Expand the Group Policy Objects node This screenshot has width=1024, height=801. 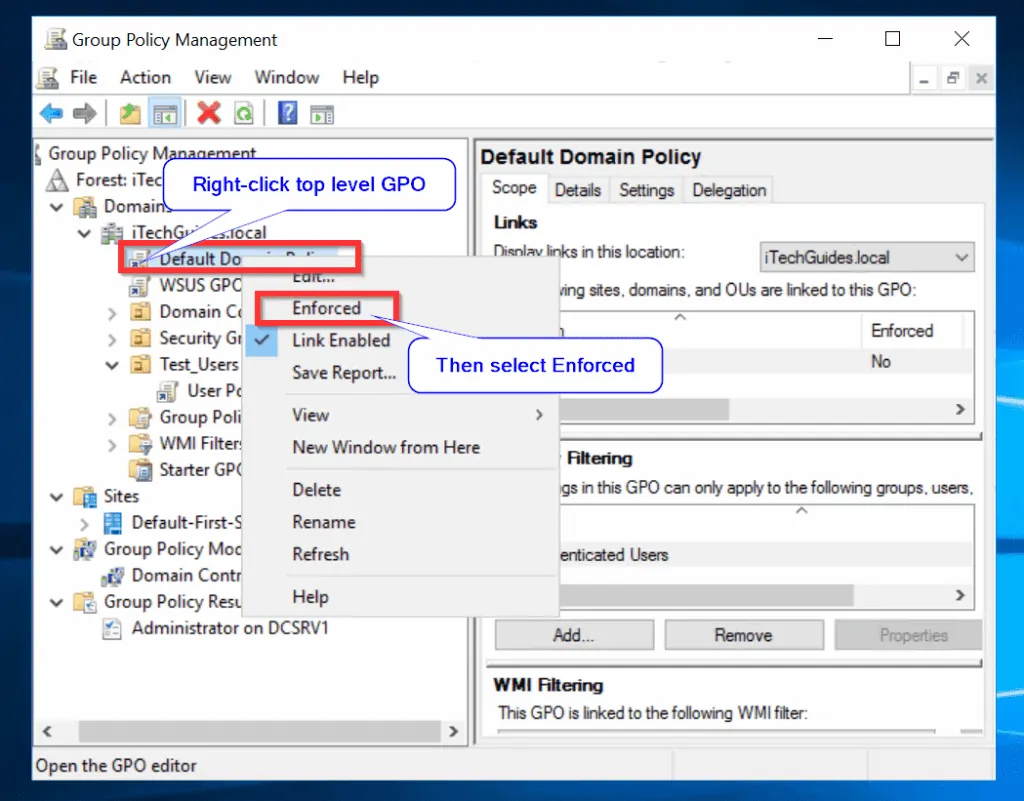112,418
